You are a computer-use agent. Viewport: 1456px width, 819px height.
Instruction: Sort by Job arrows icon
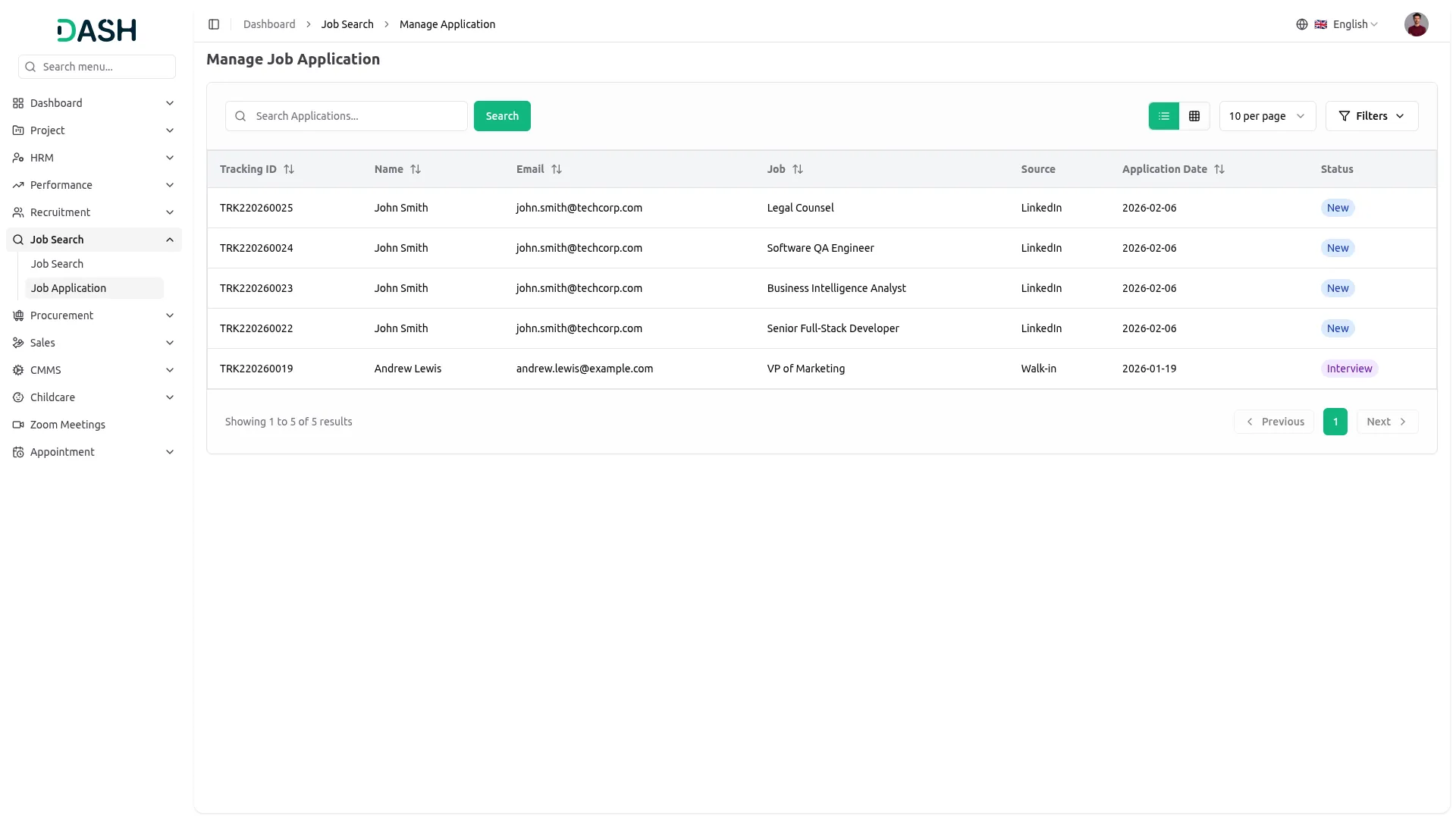(x=798, y=169)
